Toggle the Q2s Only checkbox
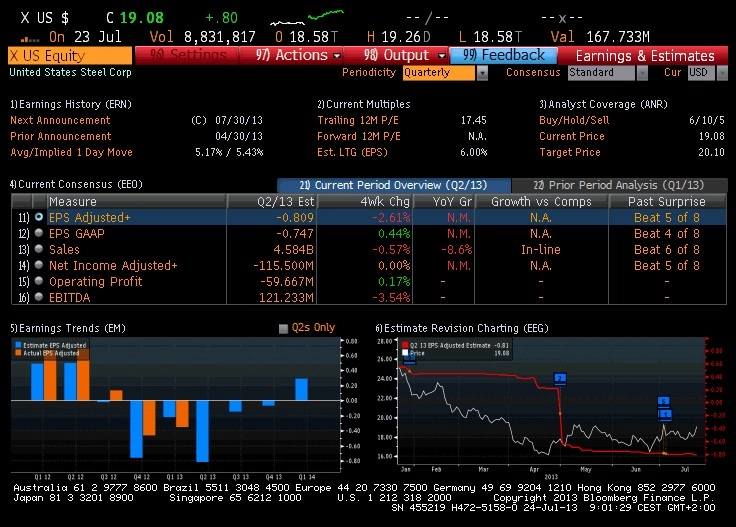 (283, 328)
